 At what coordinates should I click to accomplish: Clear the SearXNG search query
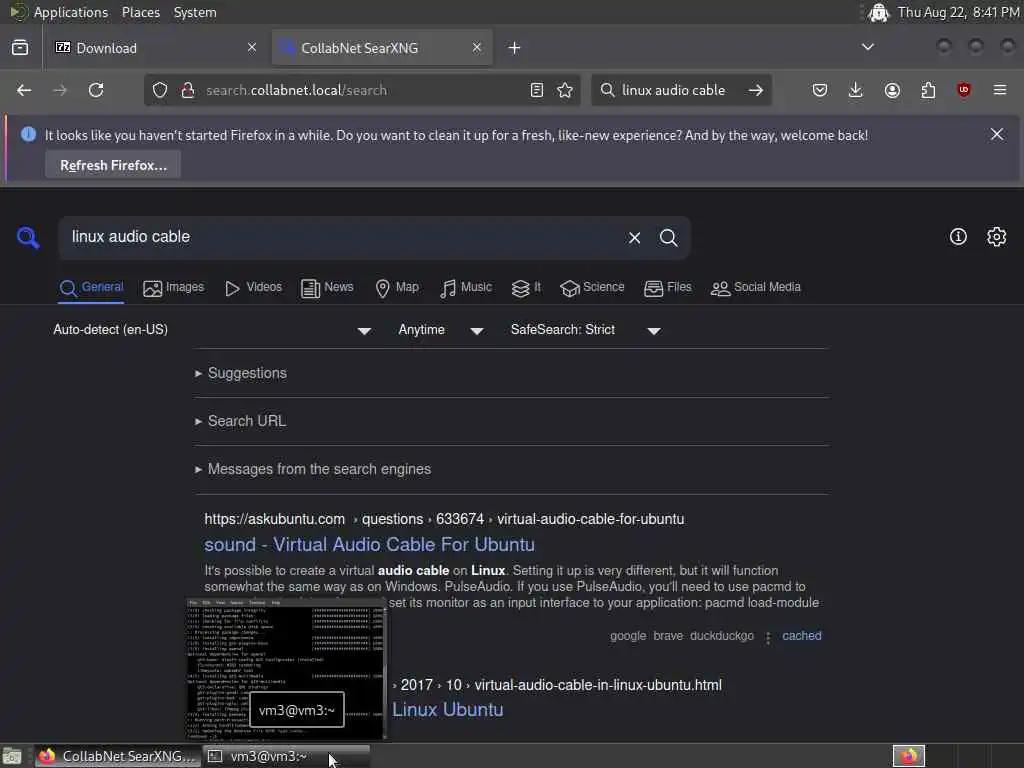click(634, 238)
